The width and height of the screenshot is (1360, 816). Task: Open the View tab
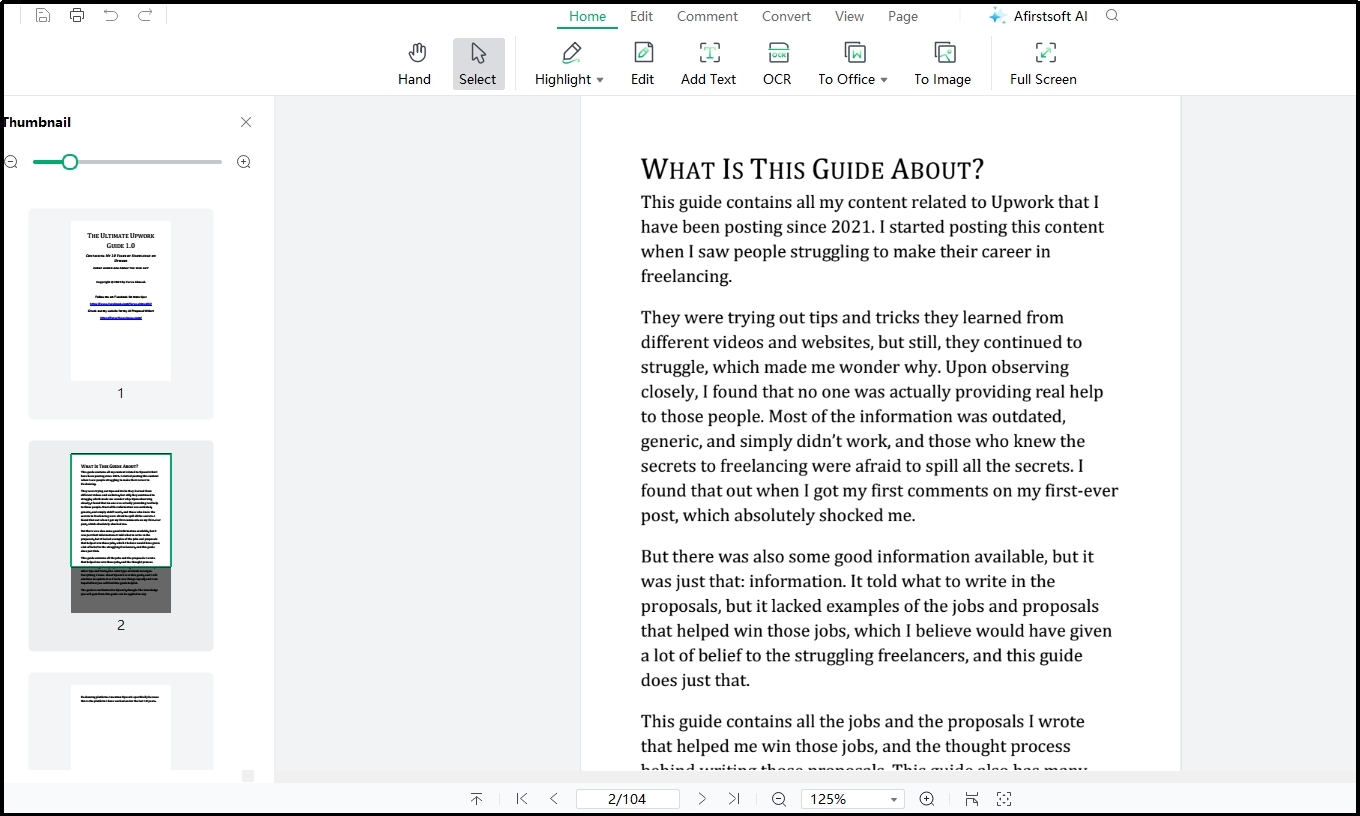point(849,16)
